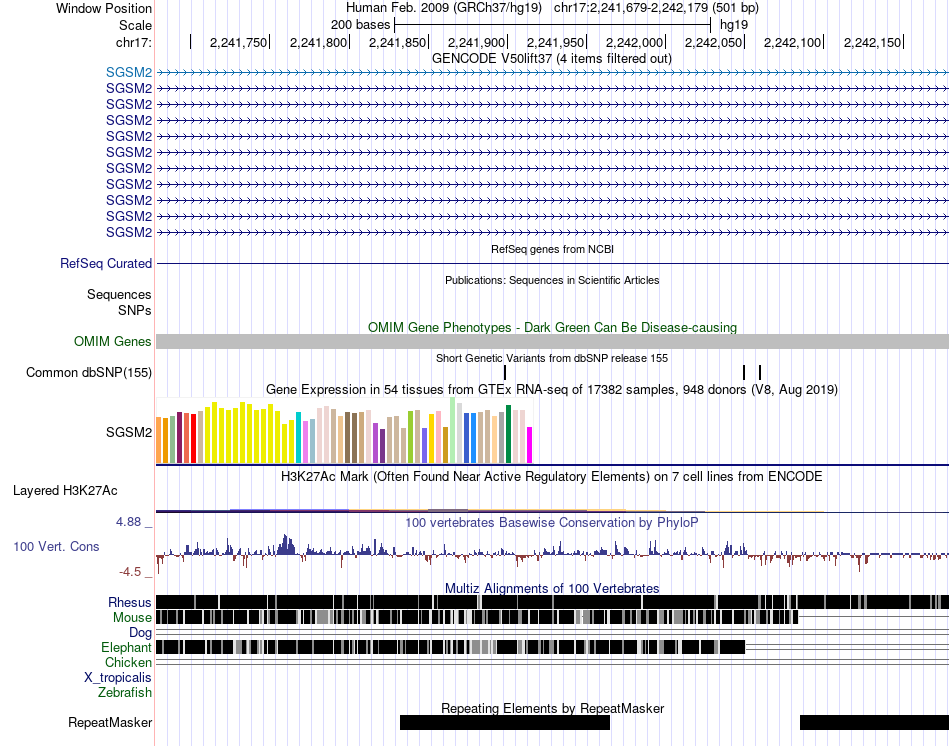Open OMIM Gene Phenotypes track title
This screenshot has width=950, height=746.
552,327
